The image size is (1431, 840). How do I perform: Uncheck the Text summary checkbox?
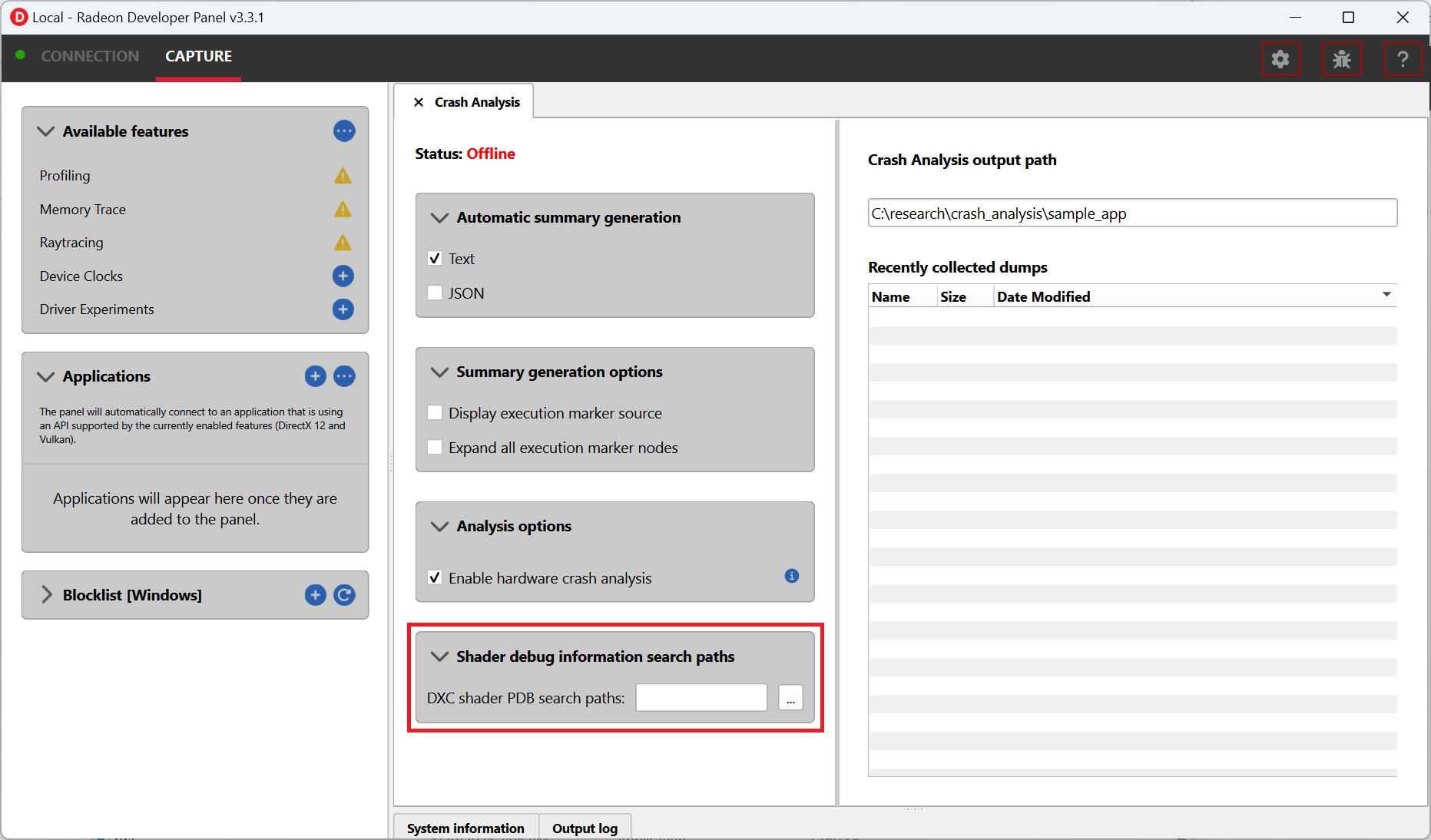pyautogui.click(x=435, y=259)
